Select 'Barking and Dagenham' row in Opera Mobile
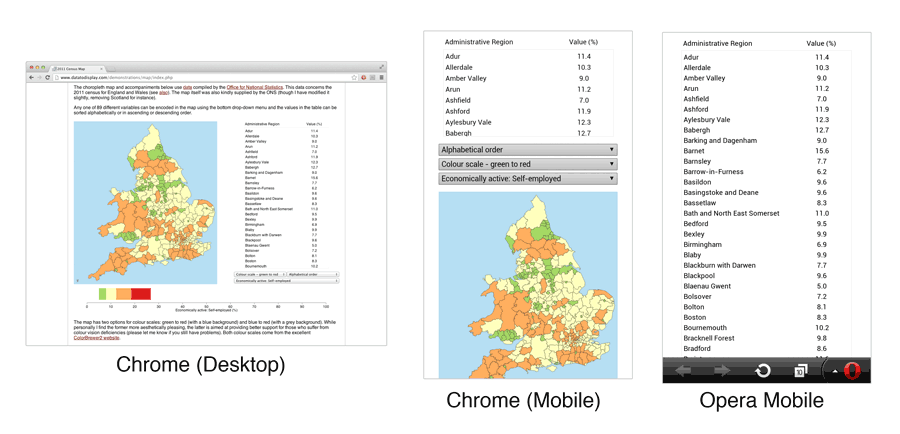 (766, 141)
